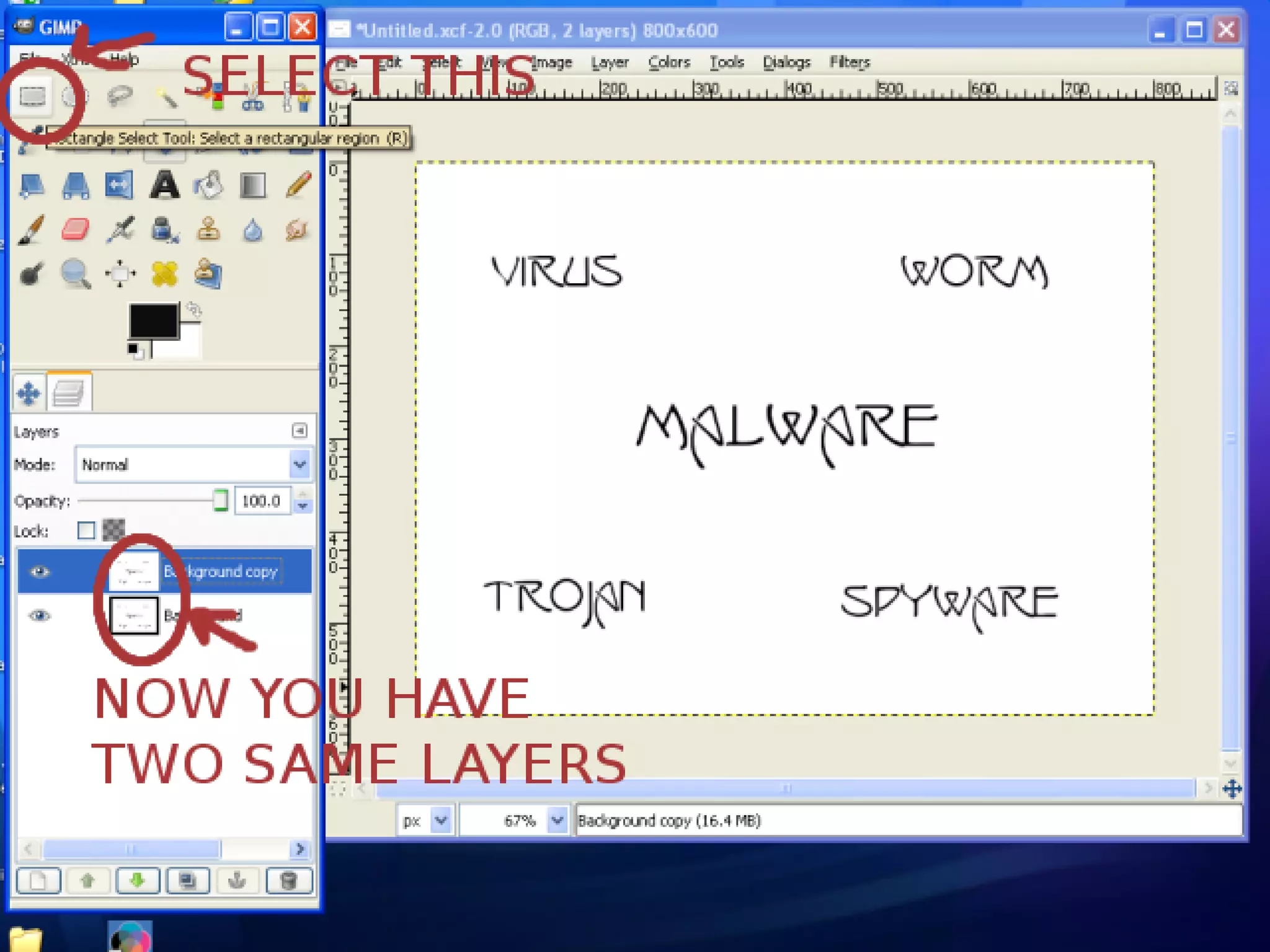Click the Opacity slider handle
The height and width of the screenshot is (952, 1270).
click(220, 501)
